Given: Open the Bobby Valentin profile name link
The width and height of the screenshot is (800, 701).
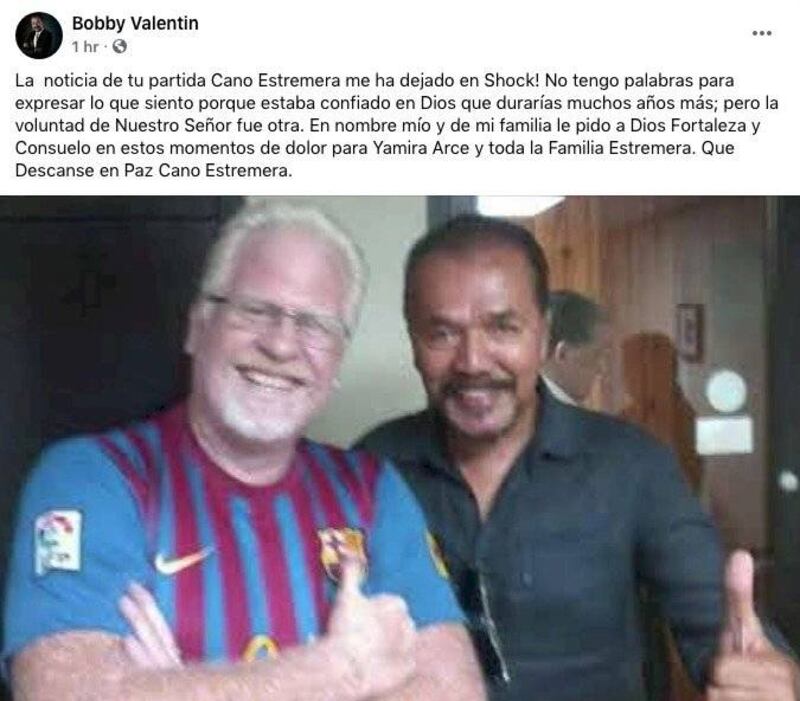Looking at the screenshot, I should (135, 23).
